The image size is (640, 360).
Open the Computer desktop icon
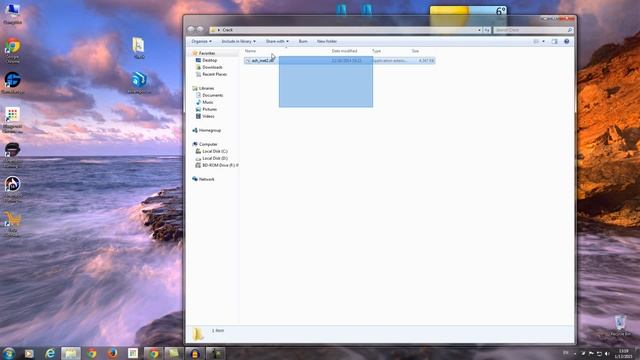point(13,13)
